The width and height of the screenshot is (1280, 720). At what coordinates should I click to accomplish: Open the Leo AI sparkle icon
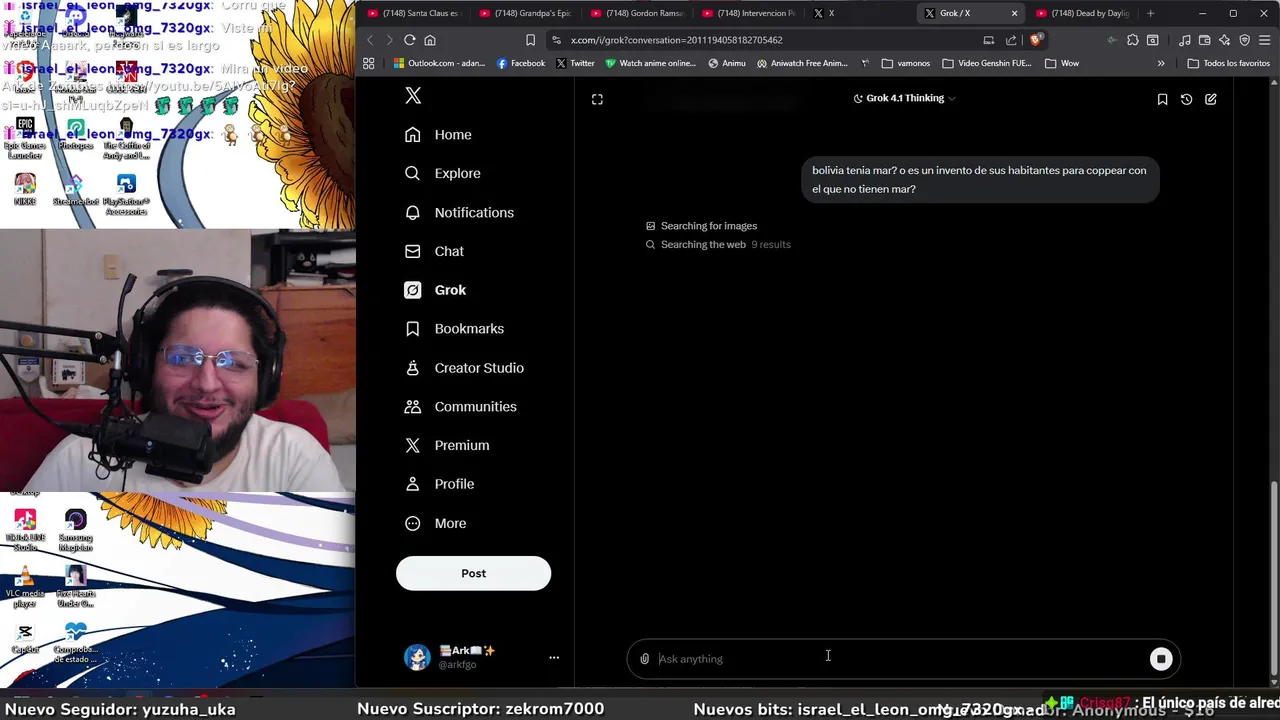(1225, 40)
